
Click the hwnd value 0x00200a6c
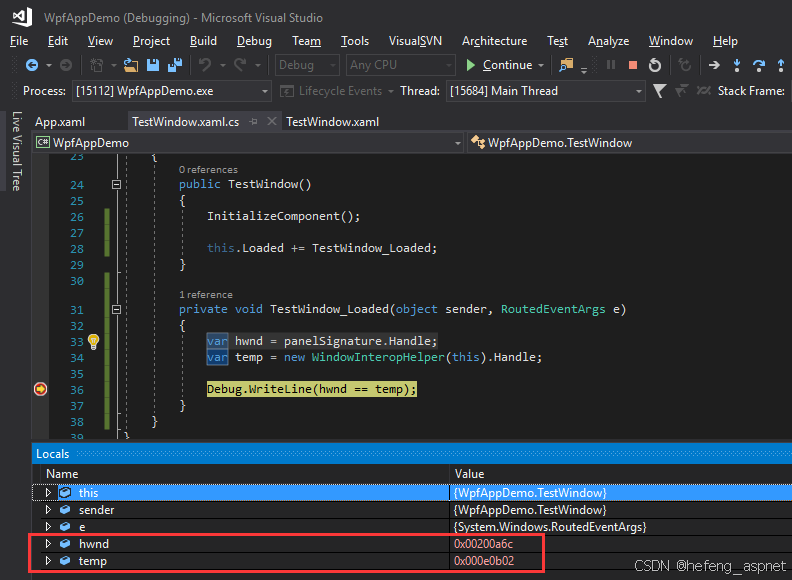(483, 544)
